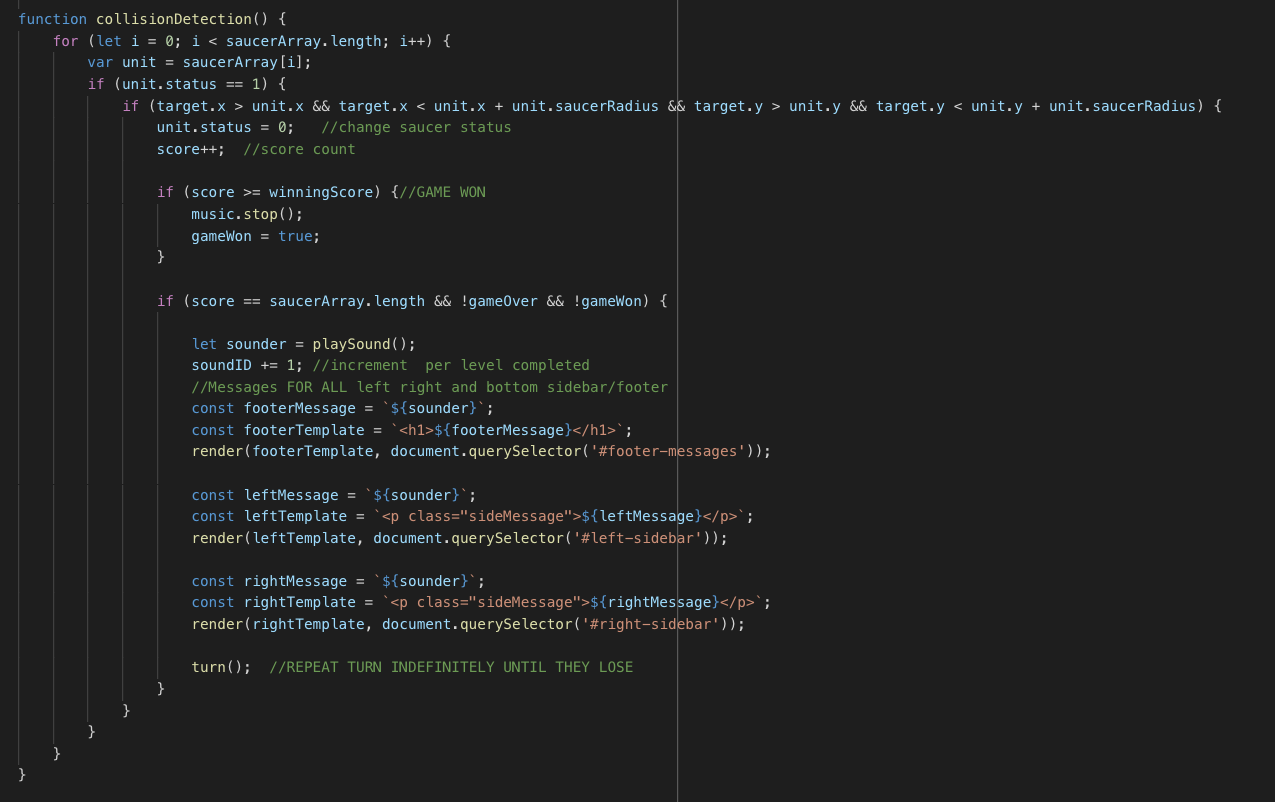Click the '//REPEAT TURN INDEFINITELY UNTIL THEY LOSE' comment
This screenshot has width=1275, height=802.
(x=451, y=667)
